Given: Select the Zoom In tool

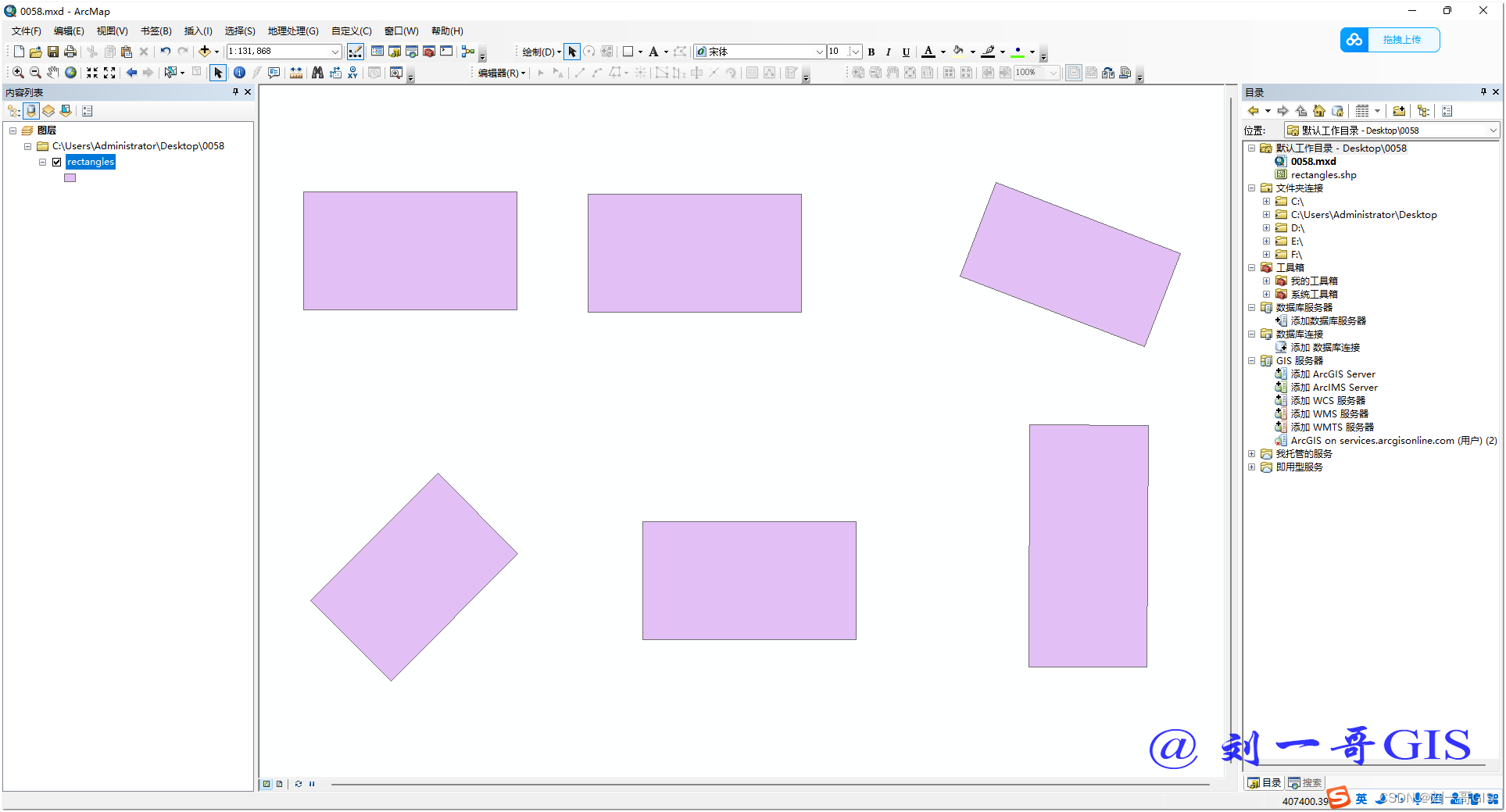Looking at the screenshot, I should point(18,73).
